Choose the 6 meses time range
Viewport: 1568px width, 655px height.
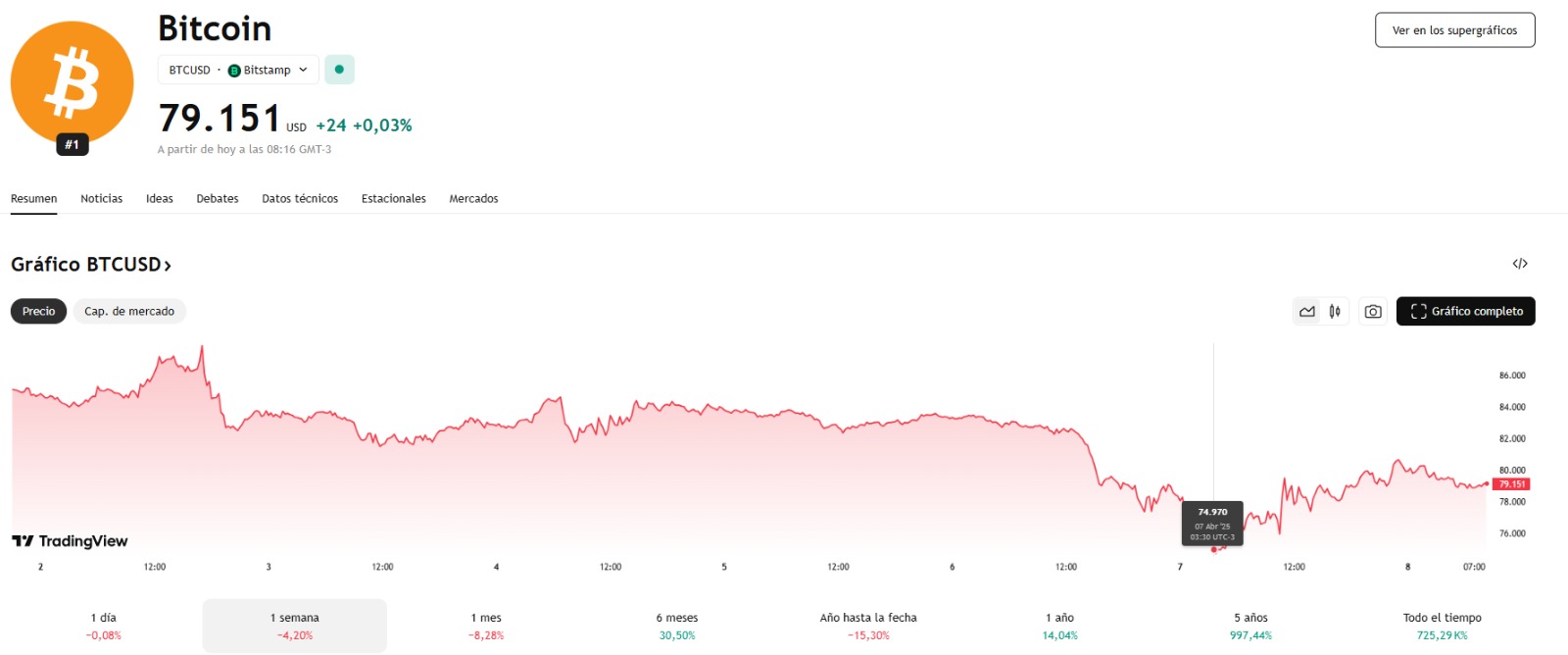click(677, 626)
